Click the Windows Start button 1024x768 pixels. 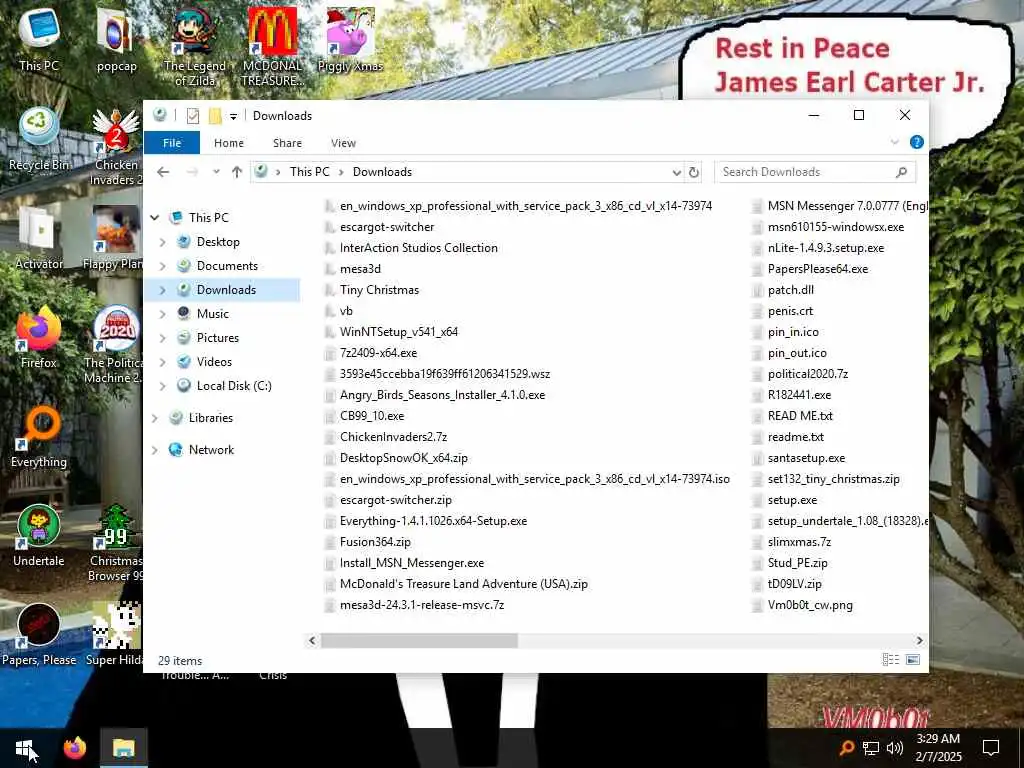click(x=25, y=748)
